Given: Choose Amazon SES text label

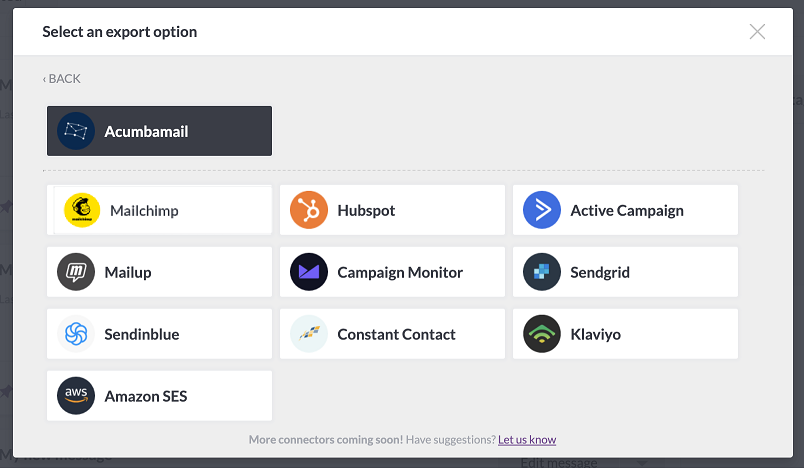Looking at the screenshot, I should click(x=146, y=396).
